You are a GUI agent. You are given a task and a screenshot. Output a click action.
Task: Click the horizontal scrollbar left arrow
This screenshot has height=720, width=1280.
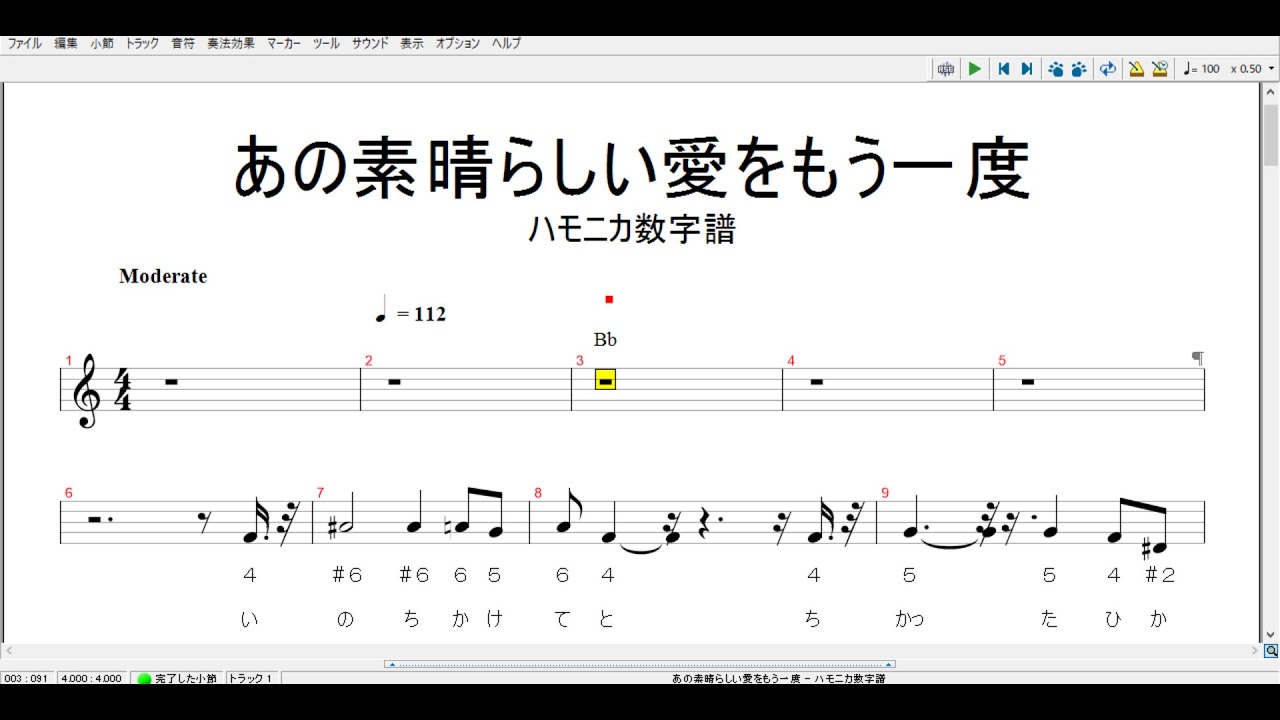[8, 651]
